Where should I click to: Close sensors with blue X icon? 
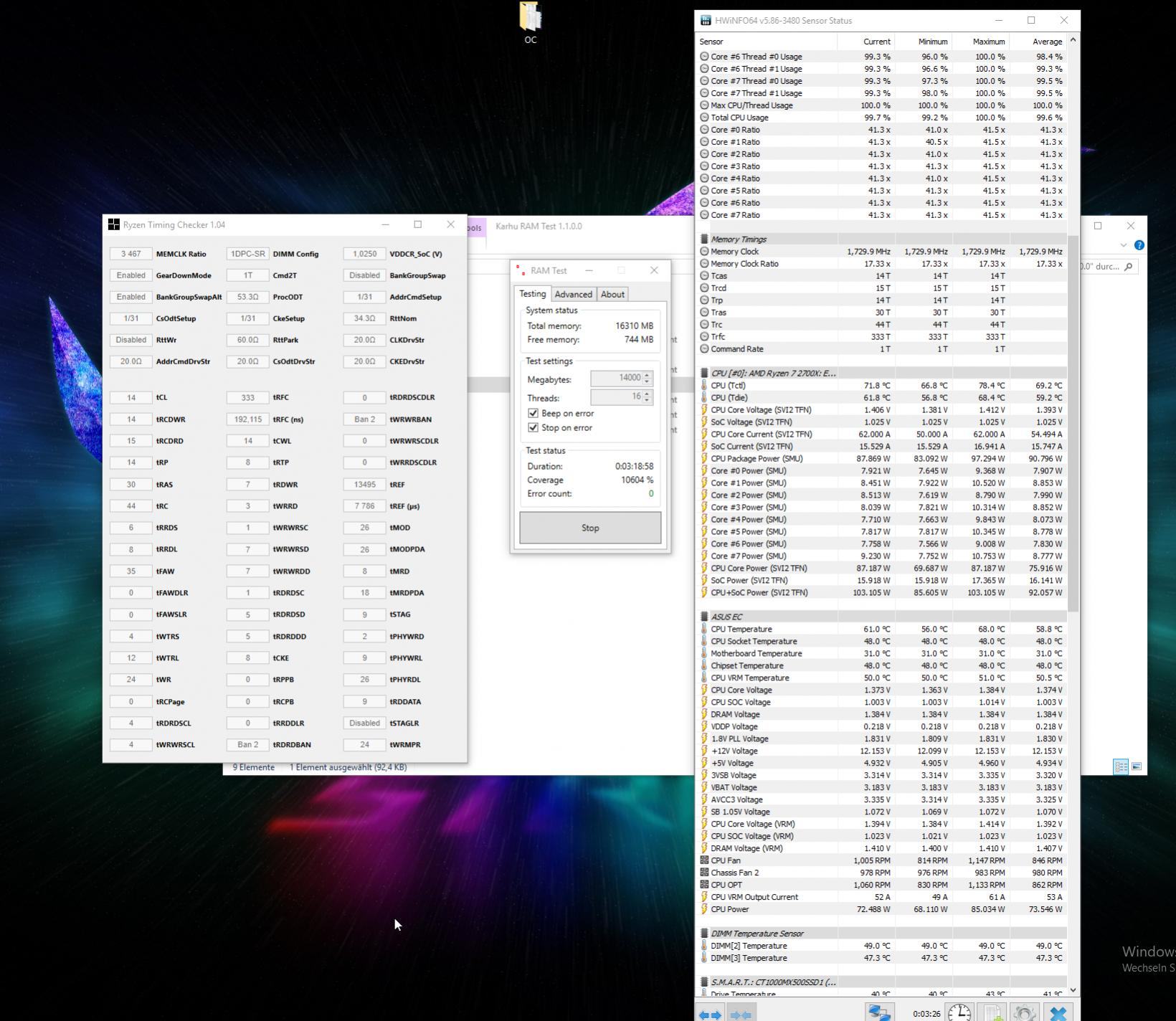click(x=1058, y=1012)
